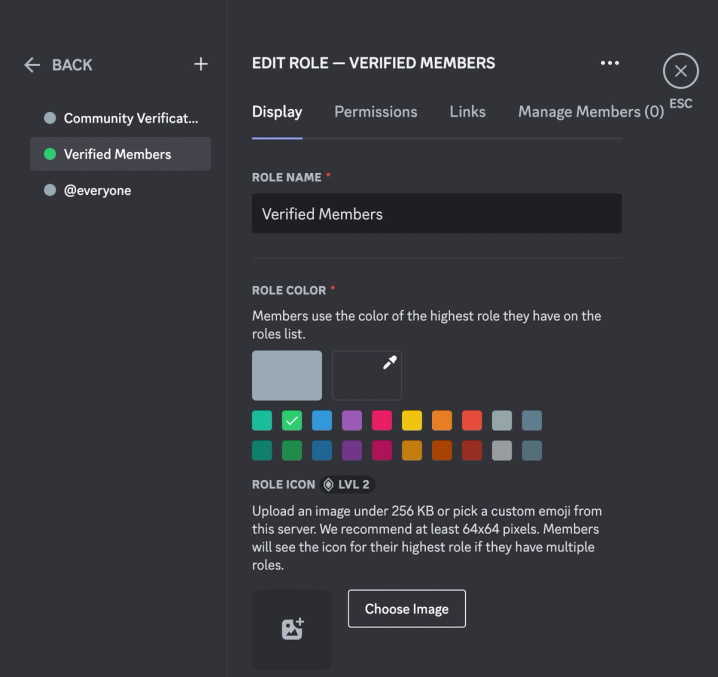The height and width of the screenshot is (677, 718).
Task: Choose the dark red color swatch
Action: [x=472, y=451]
